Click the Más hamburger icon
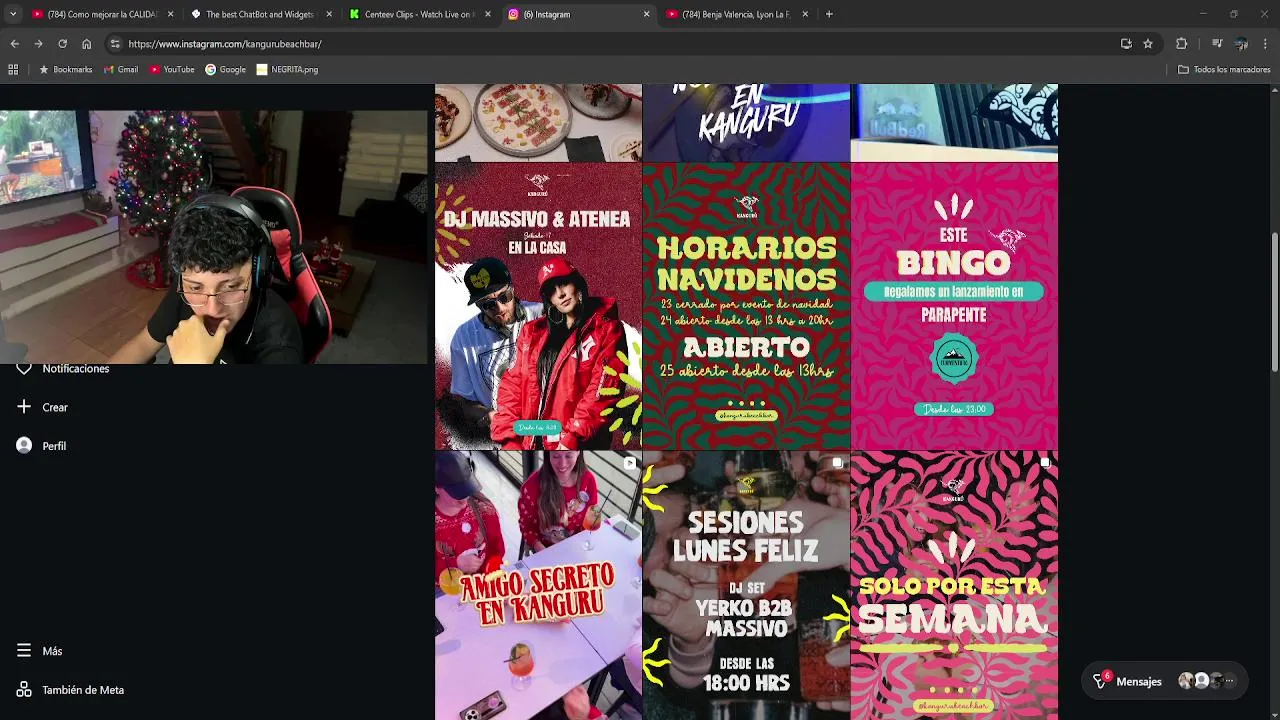This screenshot has width=1280, height=720. coord(24,651)
